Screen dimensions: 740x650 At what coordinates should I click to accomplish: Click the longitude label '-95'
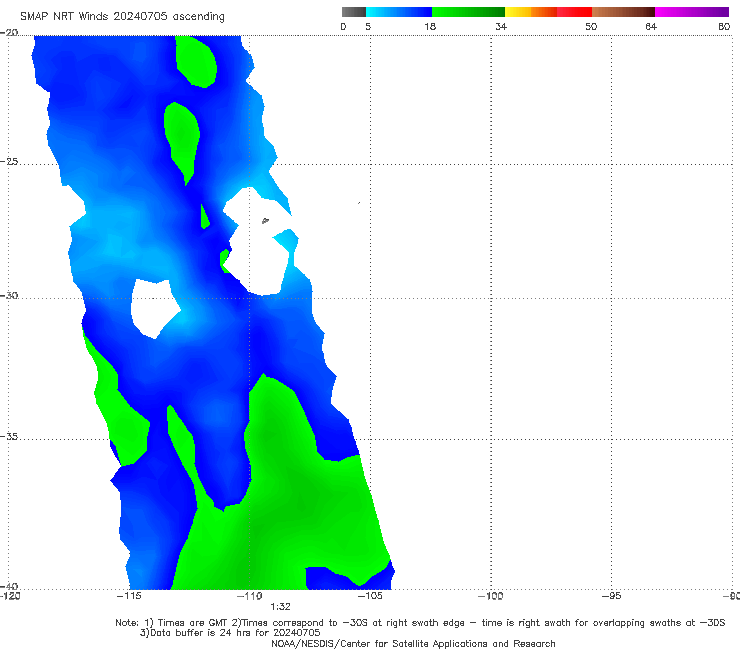pyautogui.click(x=612, y=596)
